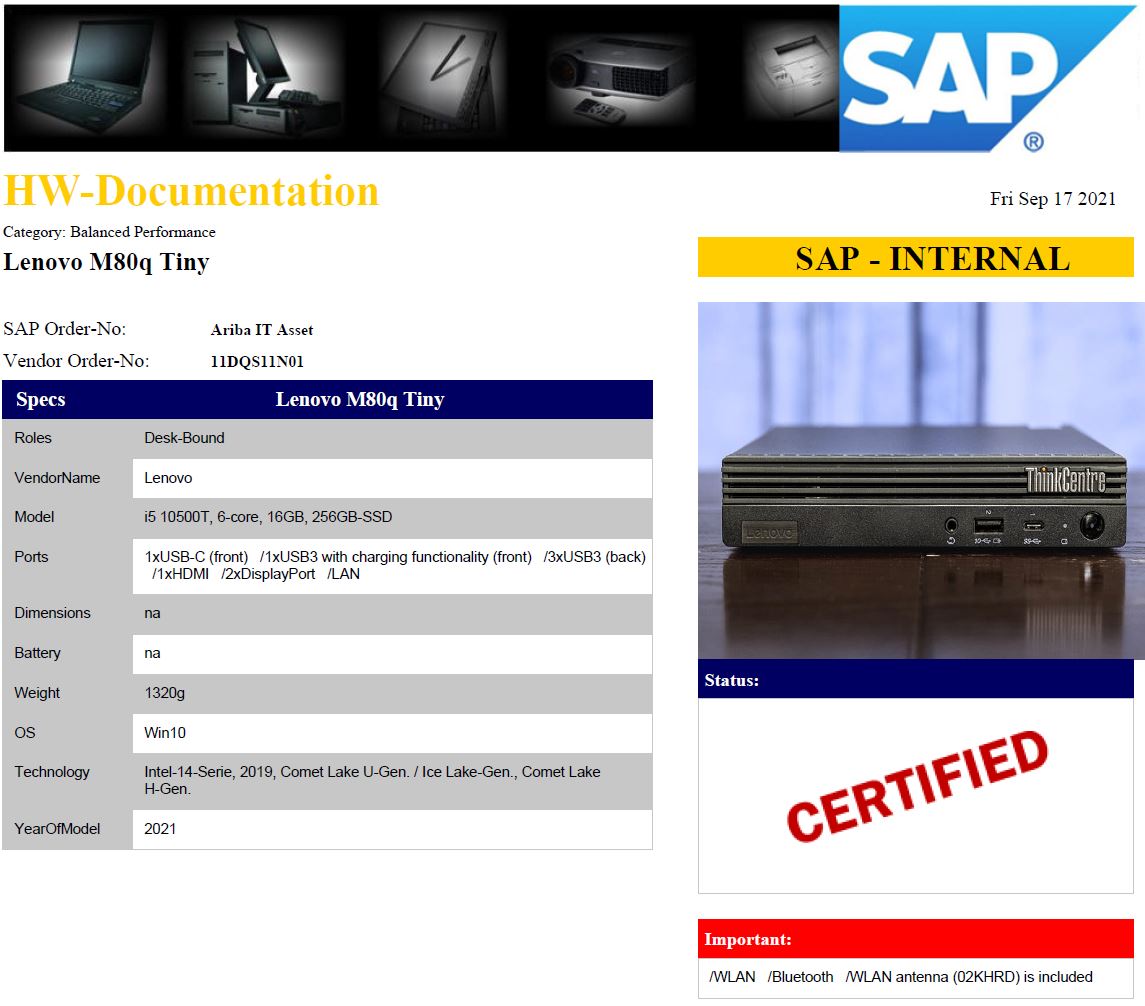The width and height of the screenshot is (1145, 1006).
Task: Click the Model row label
Action: 34,517
